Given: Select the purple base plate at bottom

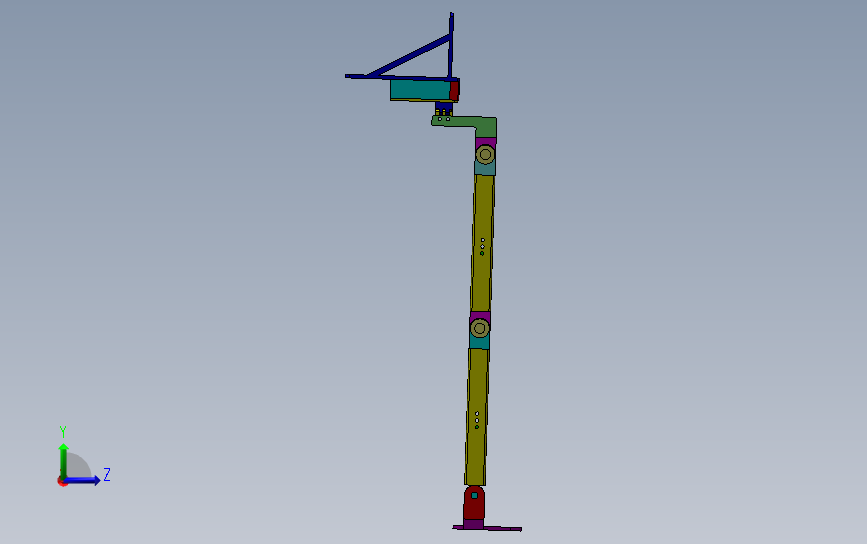Looking at the screenshot, I should click(x=487, y=528).
